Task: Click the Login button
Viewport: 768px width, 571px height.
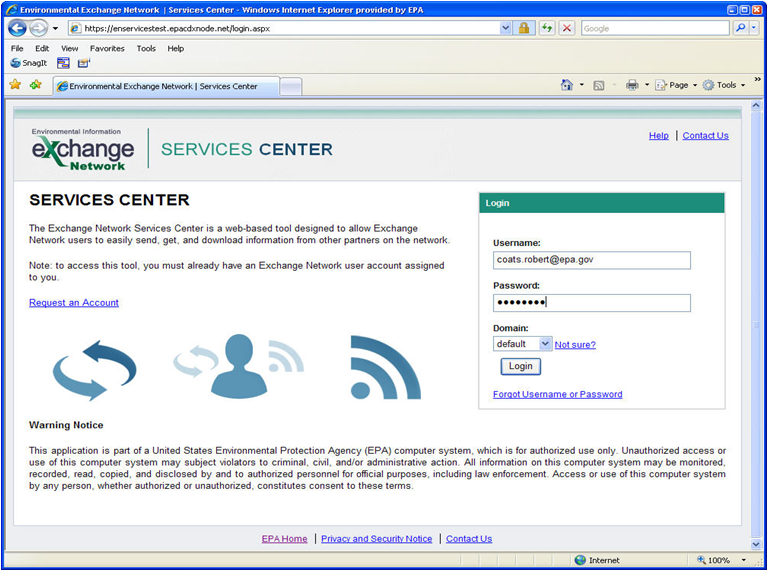Action: click(520, 366)
